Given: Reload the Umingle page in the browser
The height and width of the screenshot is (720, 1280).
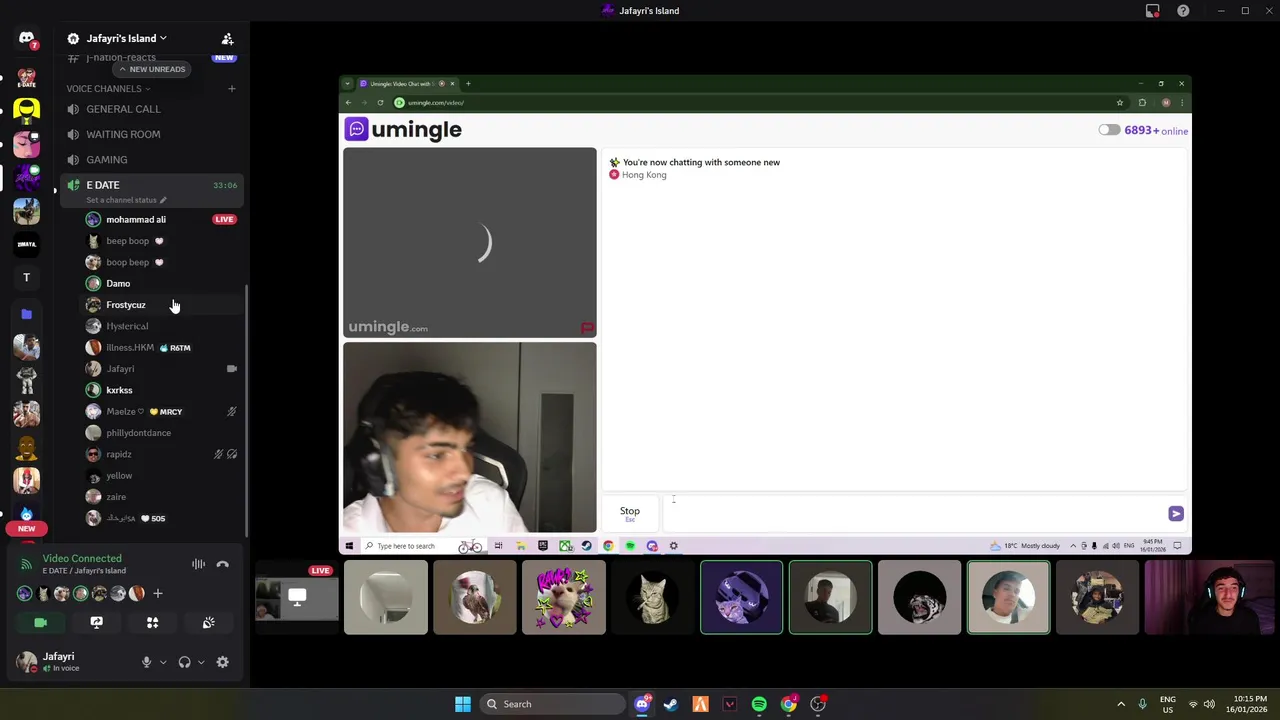Looking at the screenshot, I should click(x=380, y=103).
